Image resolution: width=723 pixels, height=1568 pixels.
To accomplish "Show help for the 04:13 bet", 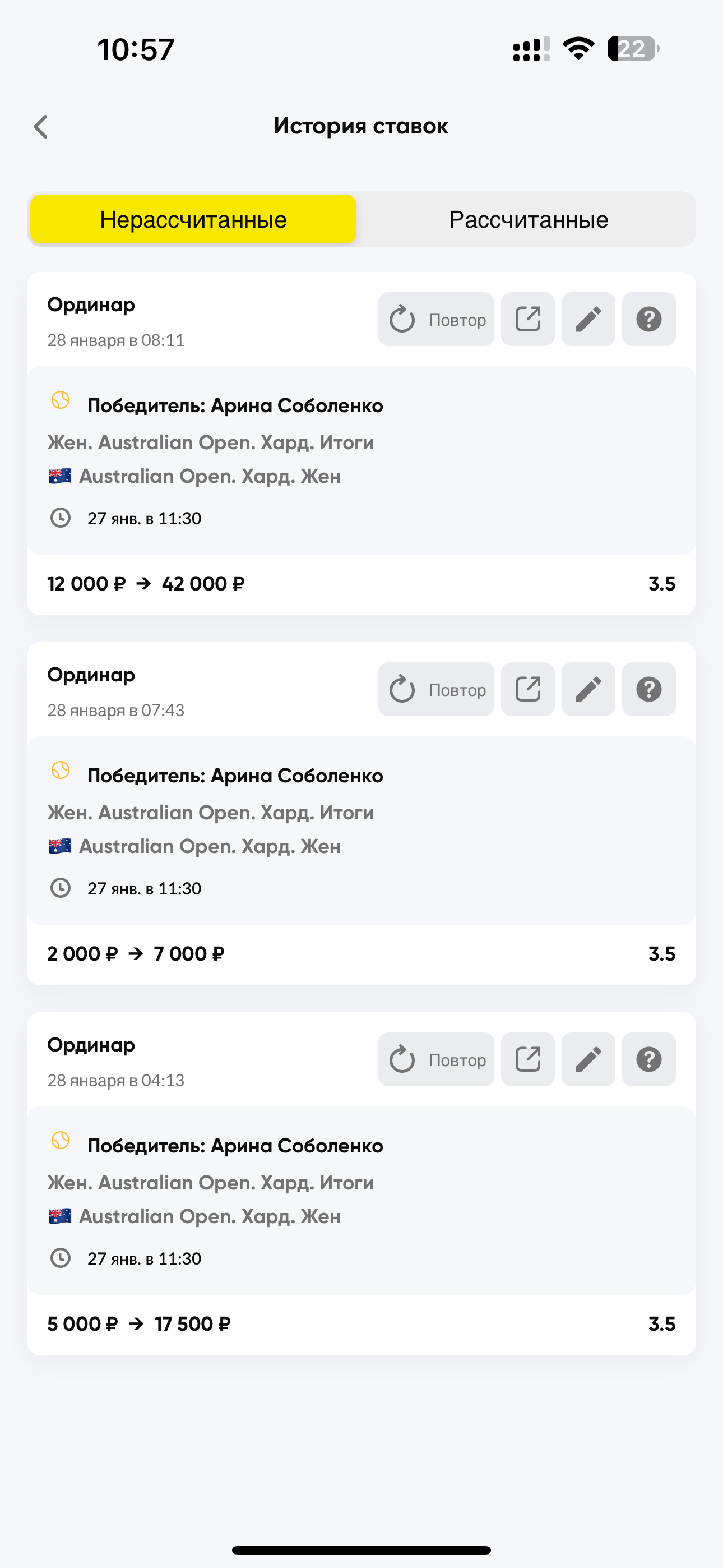I will pyautogui.click(x=649, y=1060).
